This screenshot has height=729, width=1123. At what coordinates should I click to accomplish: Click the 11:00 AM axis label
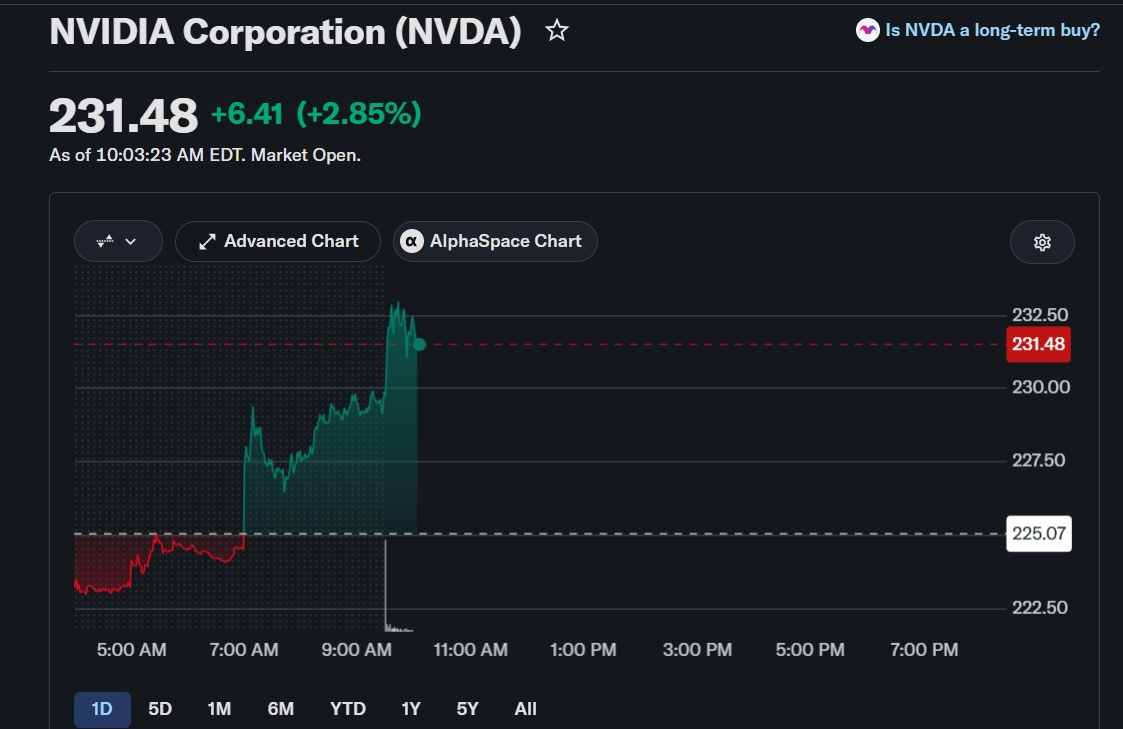coord(471,650)
